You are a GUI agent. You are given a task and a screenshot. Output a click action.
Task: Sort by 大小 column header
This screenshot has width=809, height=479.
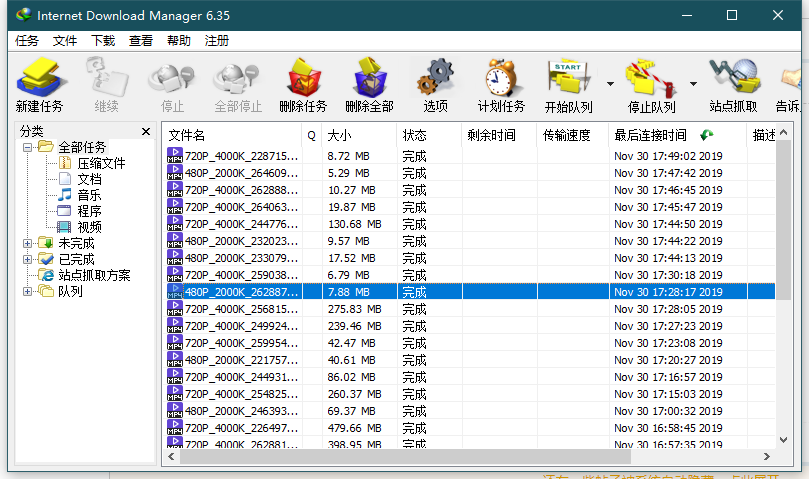click(x=359, y=135)
